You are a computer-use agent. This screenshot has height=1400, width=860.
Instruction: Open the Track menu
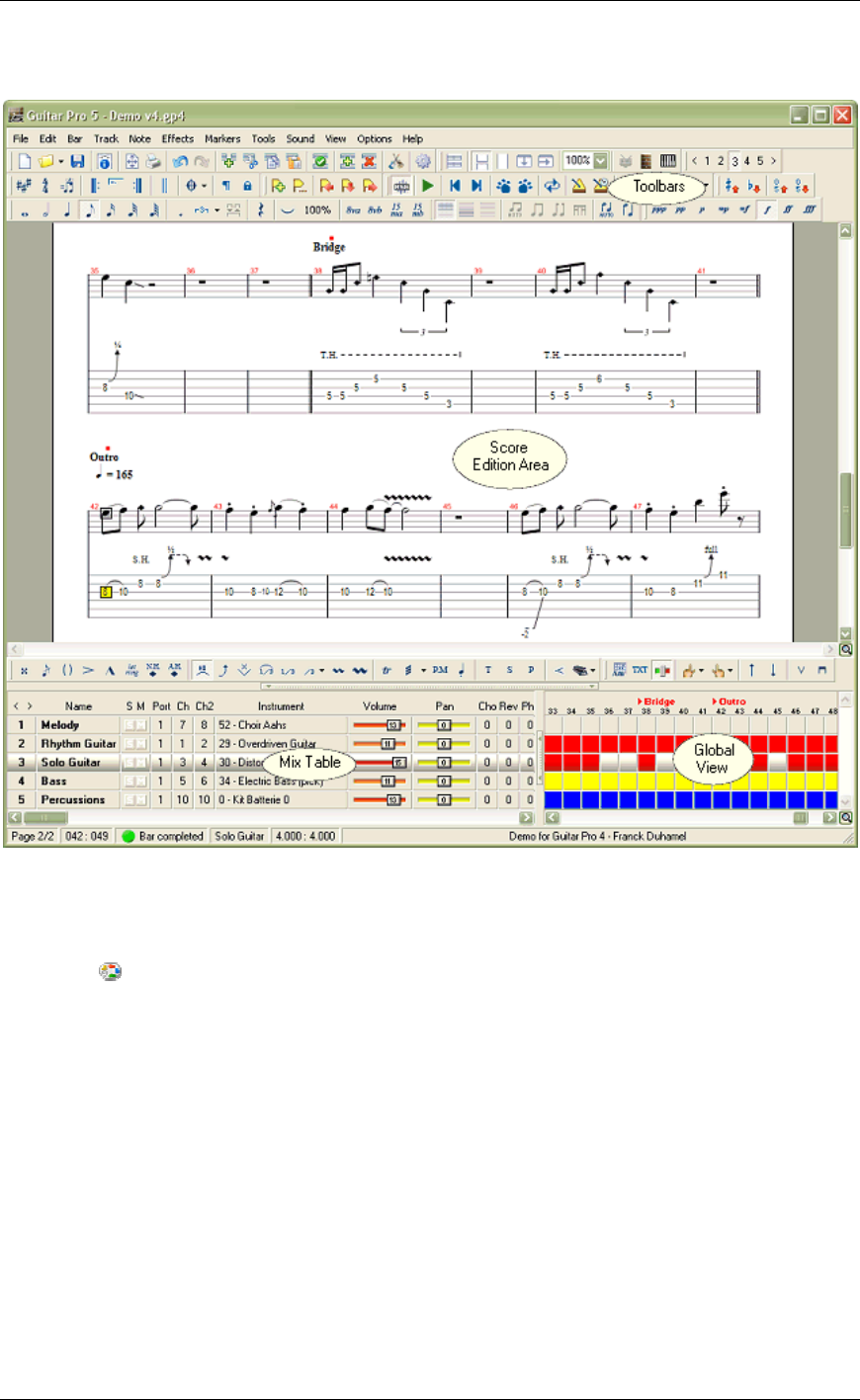pyautogui.click(x=106, y=139)
